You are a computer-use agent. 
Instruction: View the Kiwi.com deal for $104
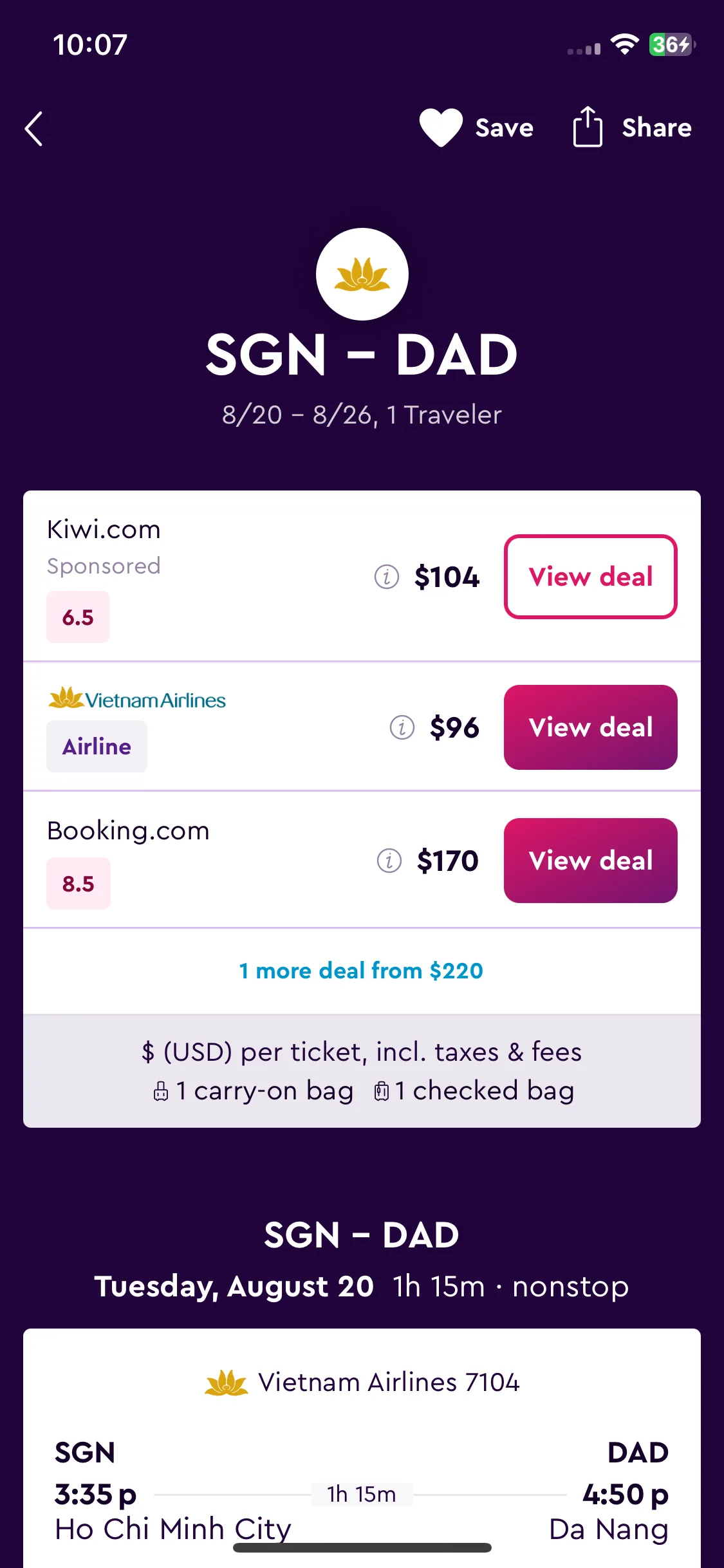coord(591,577)
